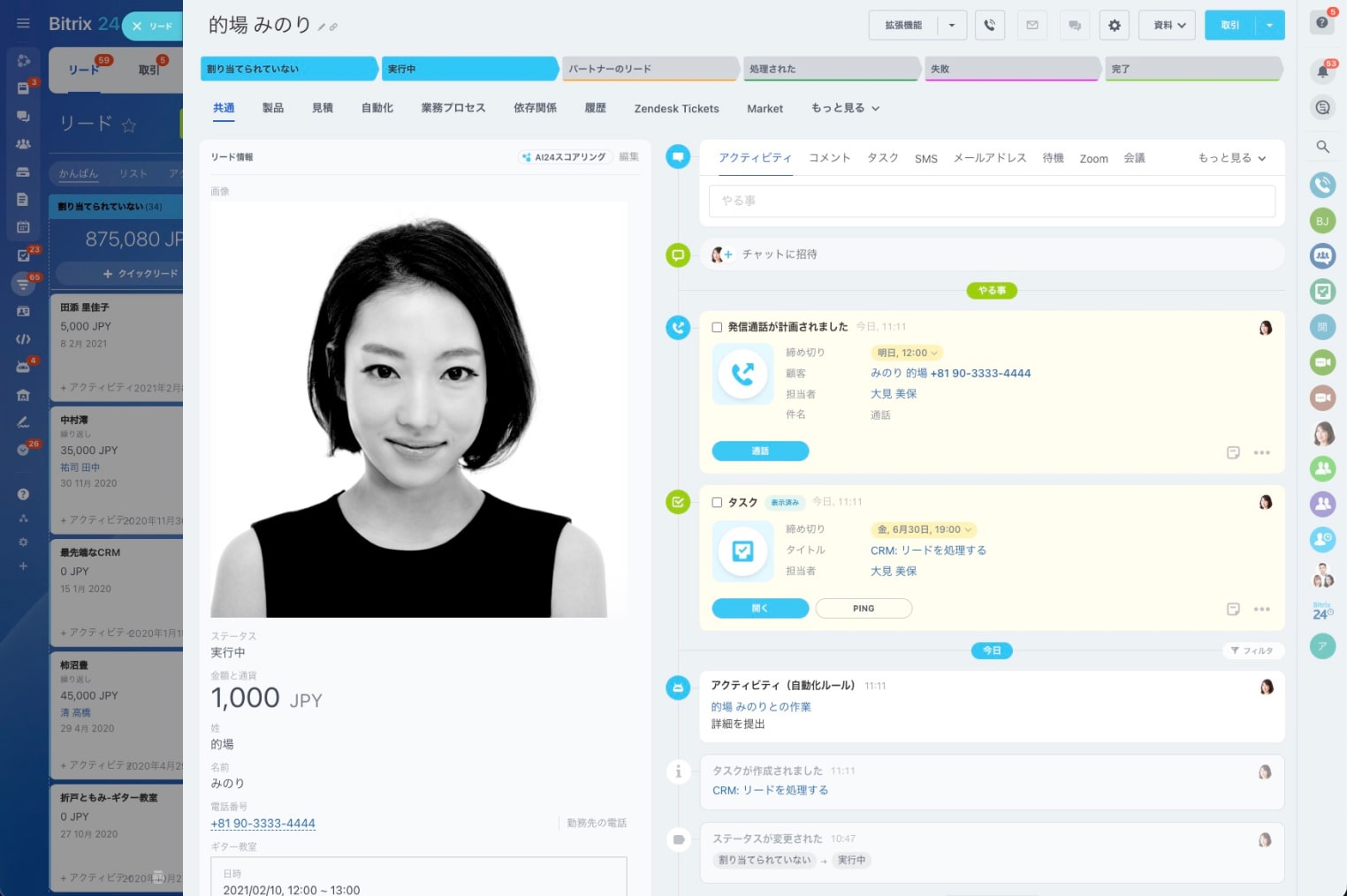
Task: Open three-dot menu on the planned call card
Action: (1261, 452)
